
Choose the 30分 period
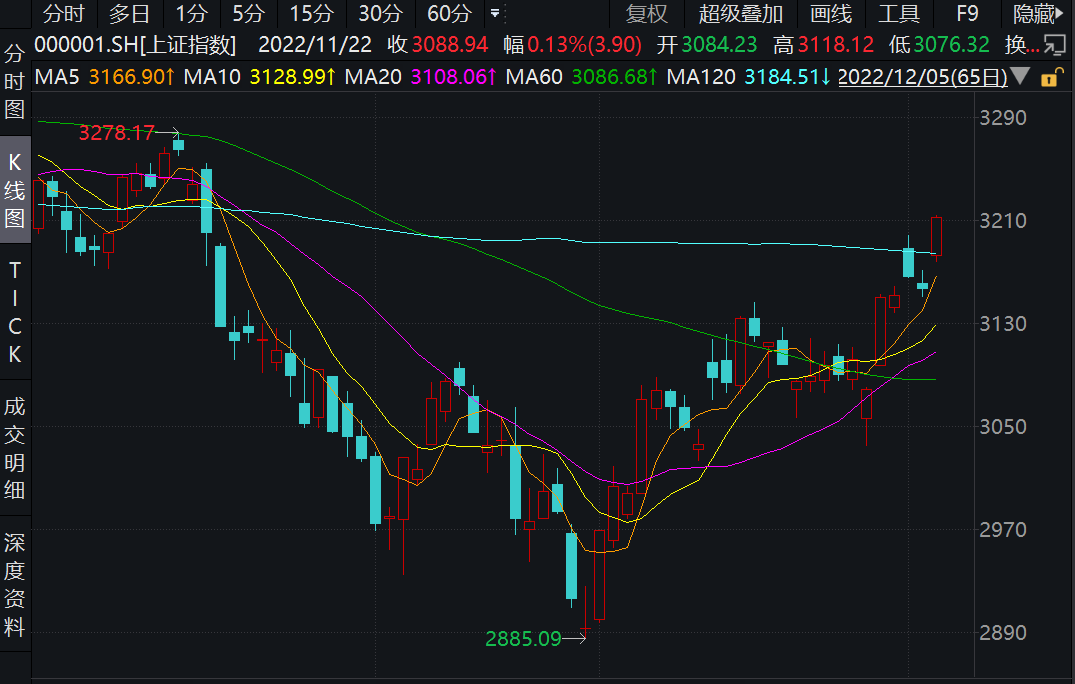(381, 14)
